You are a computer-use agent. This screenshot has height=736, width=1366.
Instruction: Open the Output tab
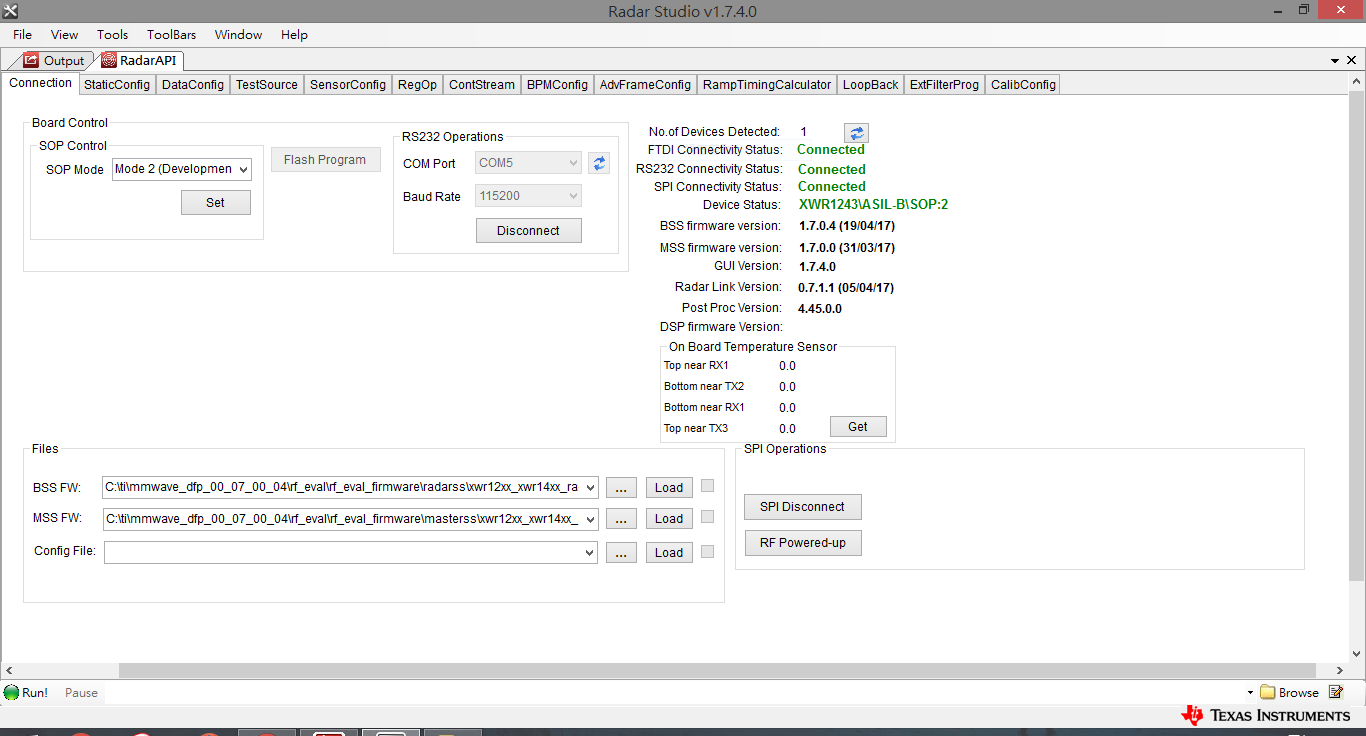point(55,61)
